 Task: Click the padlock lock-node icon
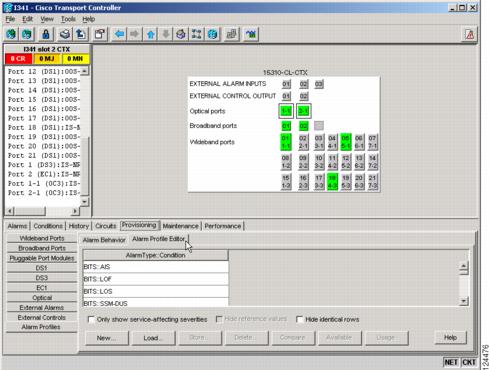[46, 34]
